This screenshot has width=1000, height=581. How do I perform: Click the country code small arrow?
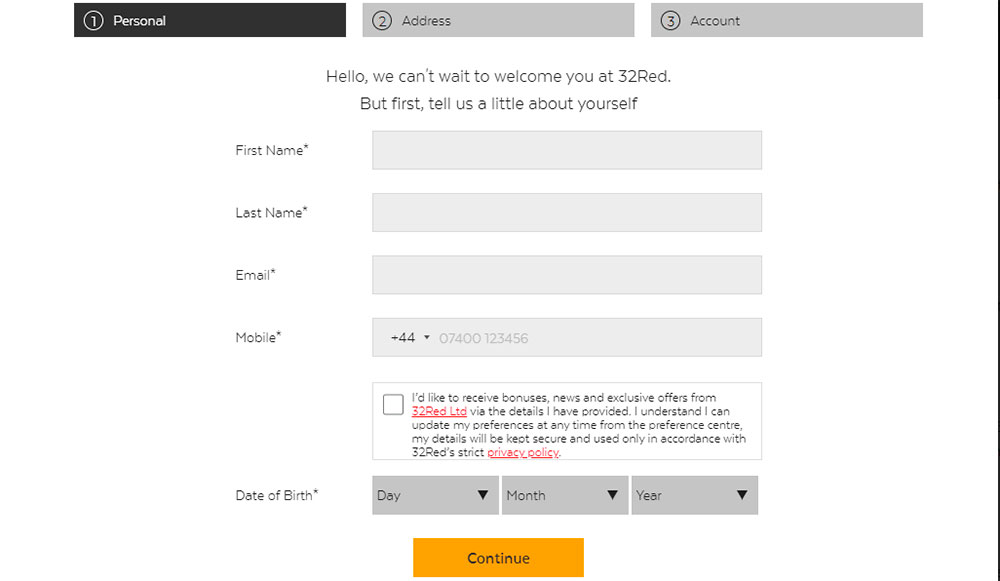point(427,338)
